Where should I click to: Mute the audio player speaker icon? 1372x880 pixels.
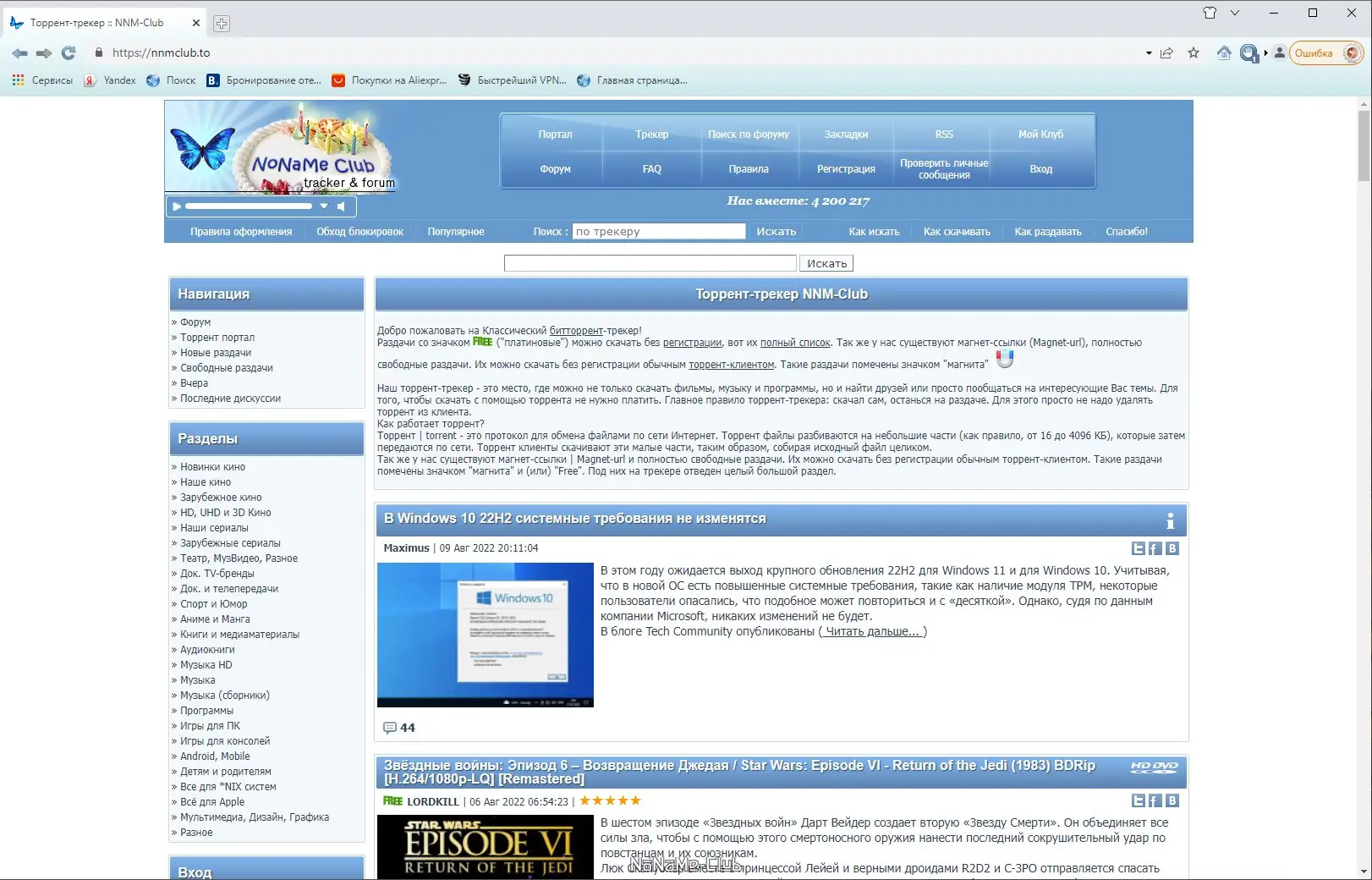[x=341, y=206]
